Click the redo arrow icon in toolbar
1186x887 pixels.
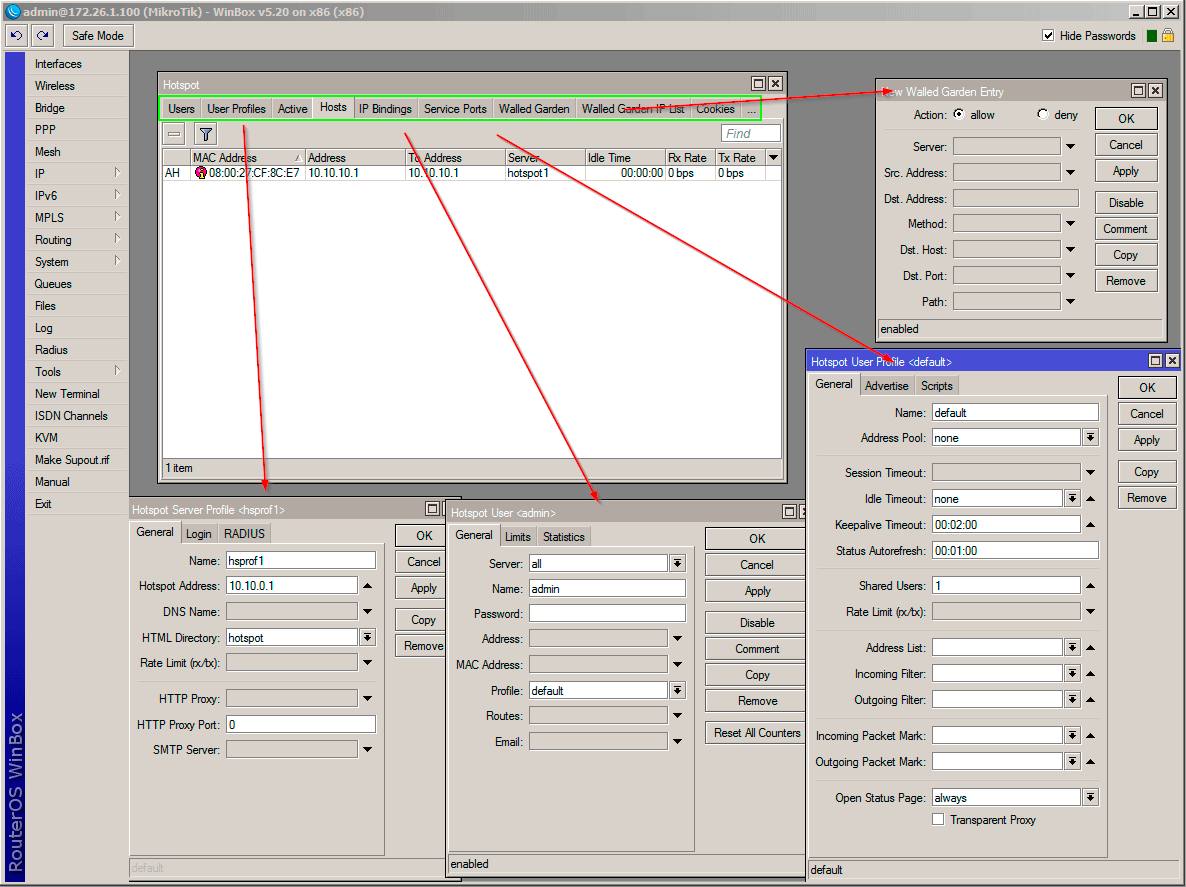pos(42,36)
